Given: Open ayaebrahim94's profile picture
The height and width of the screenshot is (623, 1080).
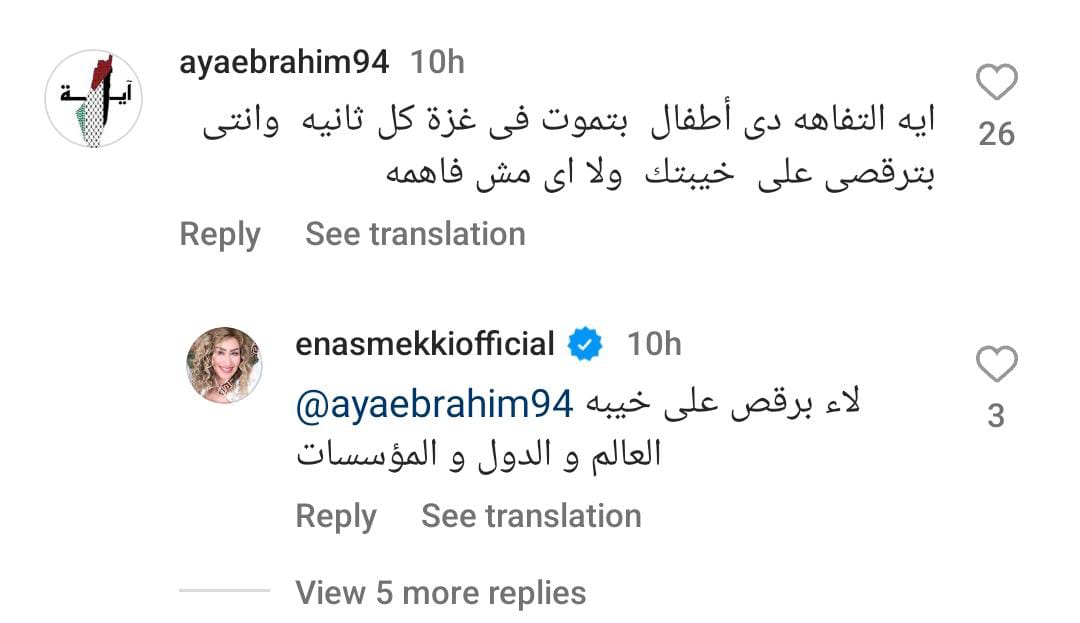Looking at the screenshot, I should pyautogui.click(x=95, y=99).
